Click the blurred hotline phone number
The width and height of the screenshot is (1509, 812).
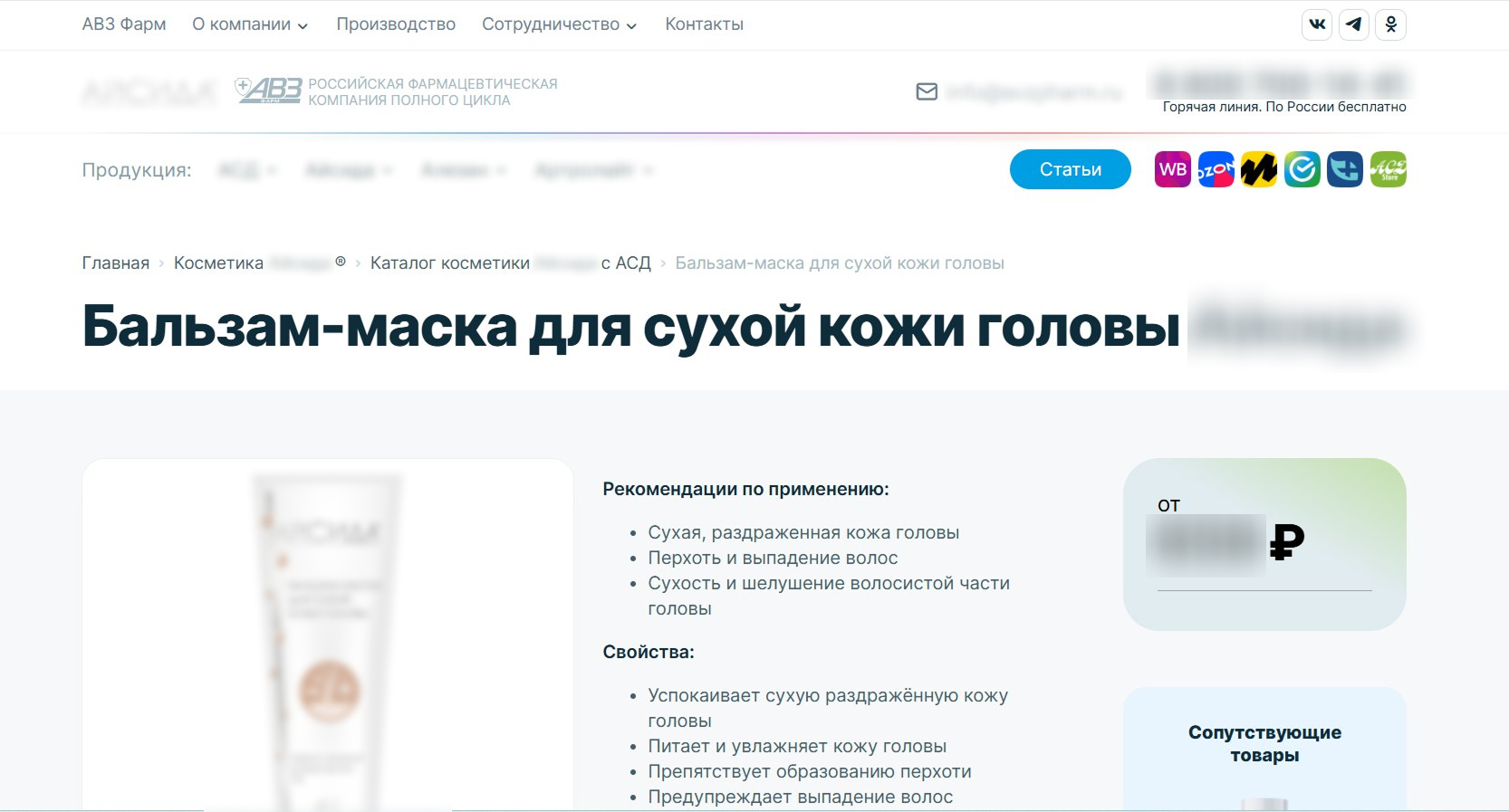[x=1280, y=82]
